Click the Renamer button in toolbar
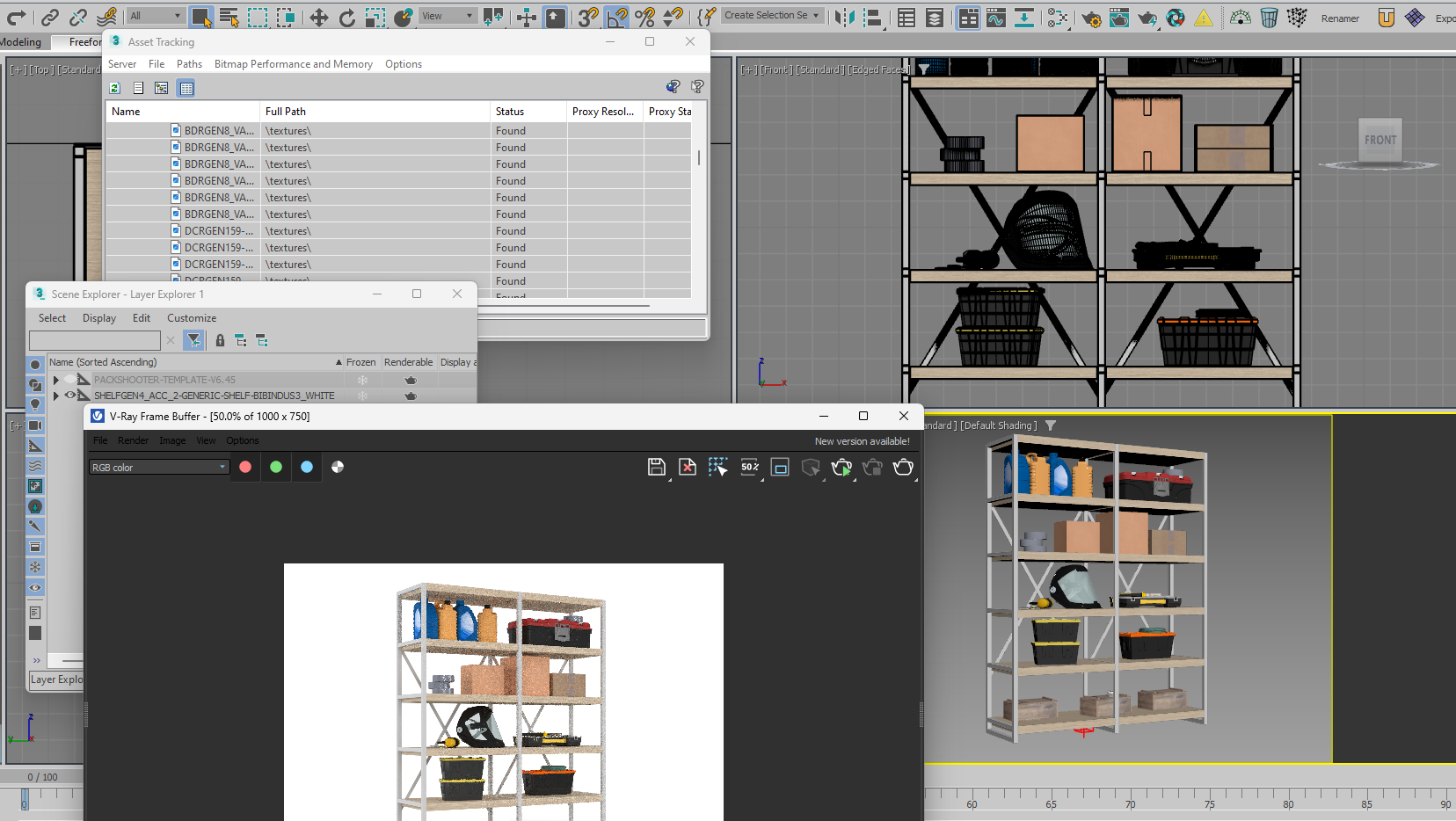 pos(1339,18)
